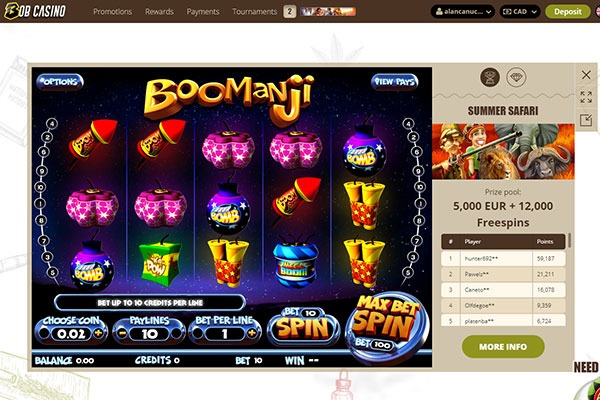600x400 pixels.
Task: Click the Spin button
Action: click(303, 327)
